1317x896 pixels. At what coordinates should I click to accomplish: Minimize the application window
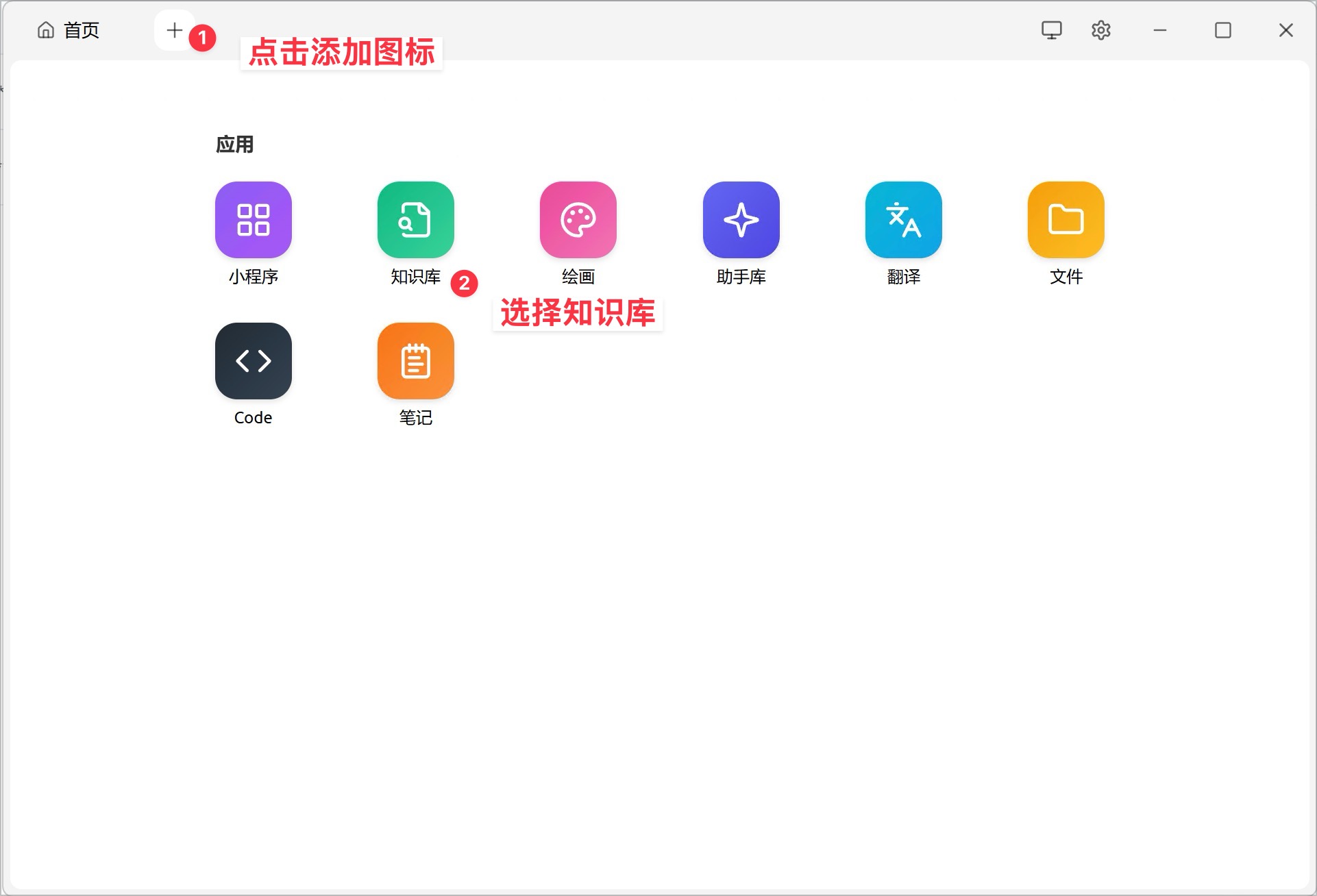[x=1159, y=30]
